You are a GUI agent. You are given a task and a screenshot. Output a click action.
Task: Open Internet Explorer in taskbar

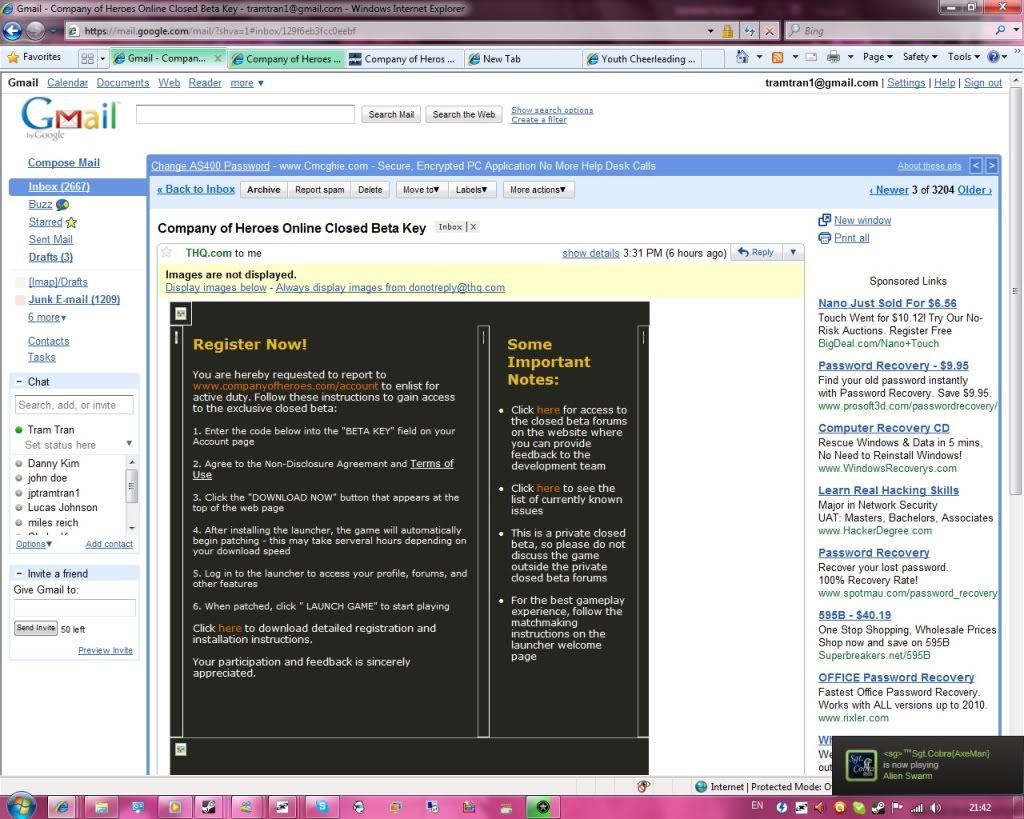tap(63, 807)
